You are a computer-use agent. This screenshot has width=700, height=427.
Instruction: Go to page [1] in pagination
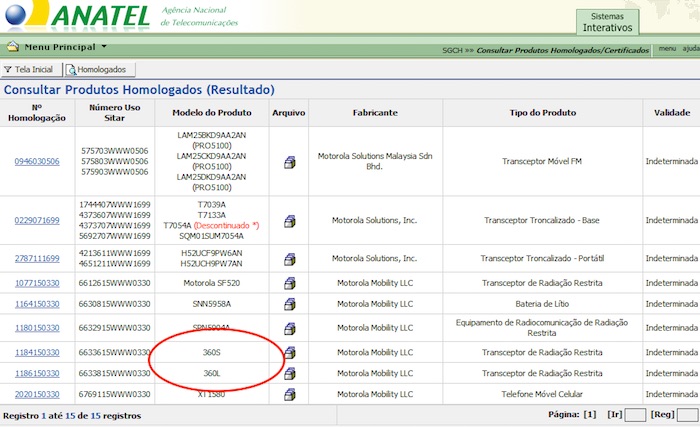click(x=590, y=414)
